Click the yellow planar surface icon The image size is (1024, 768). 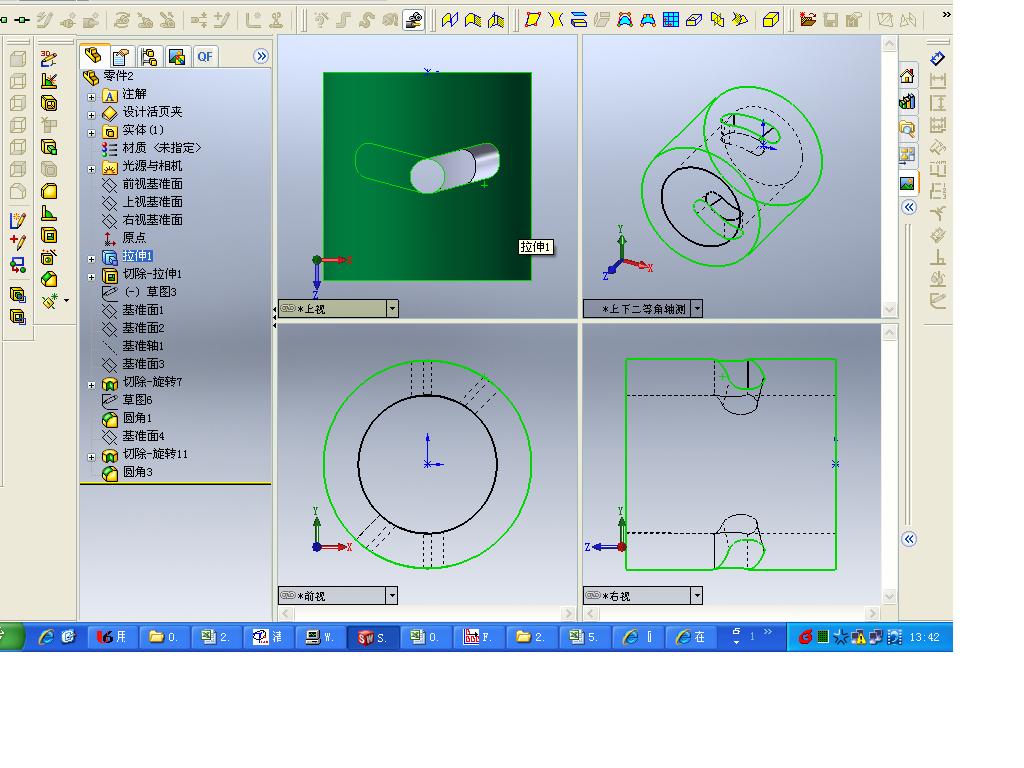coord(533,20)
